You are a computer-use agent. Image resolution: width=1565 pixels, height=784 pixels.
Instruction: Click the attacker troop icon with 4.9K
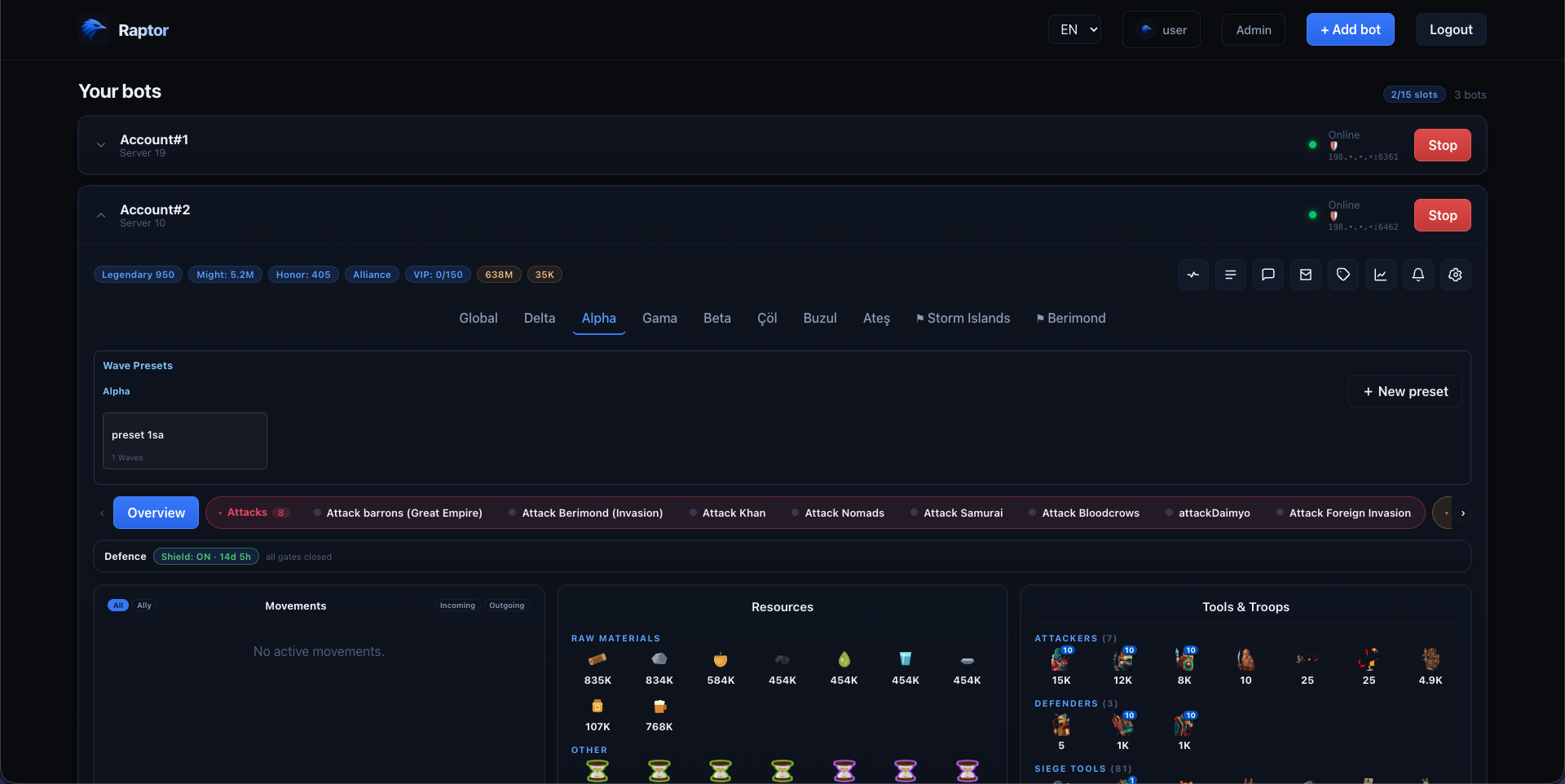coord(1431,658)
